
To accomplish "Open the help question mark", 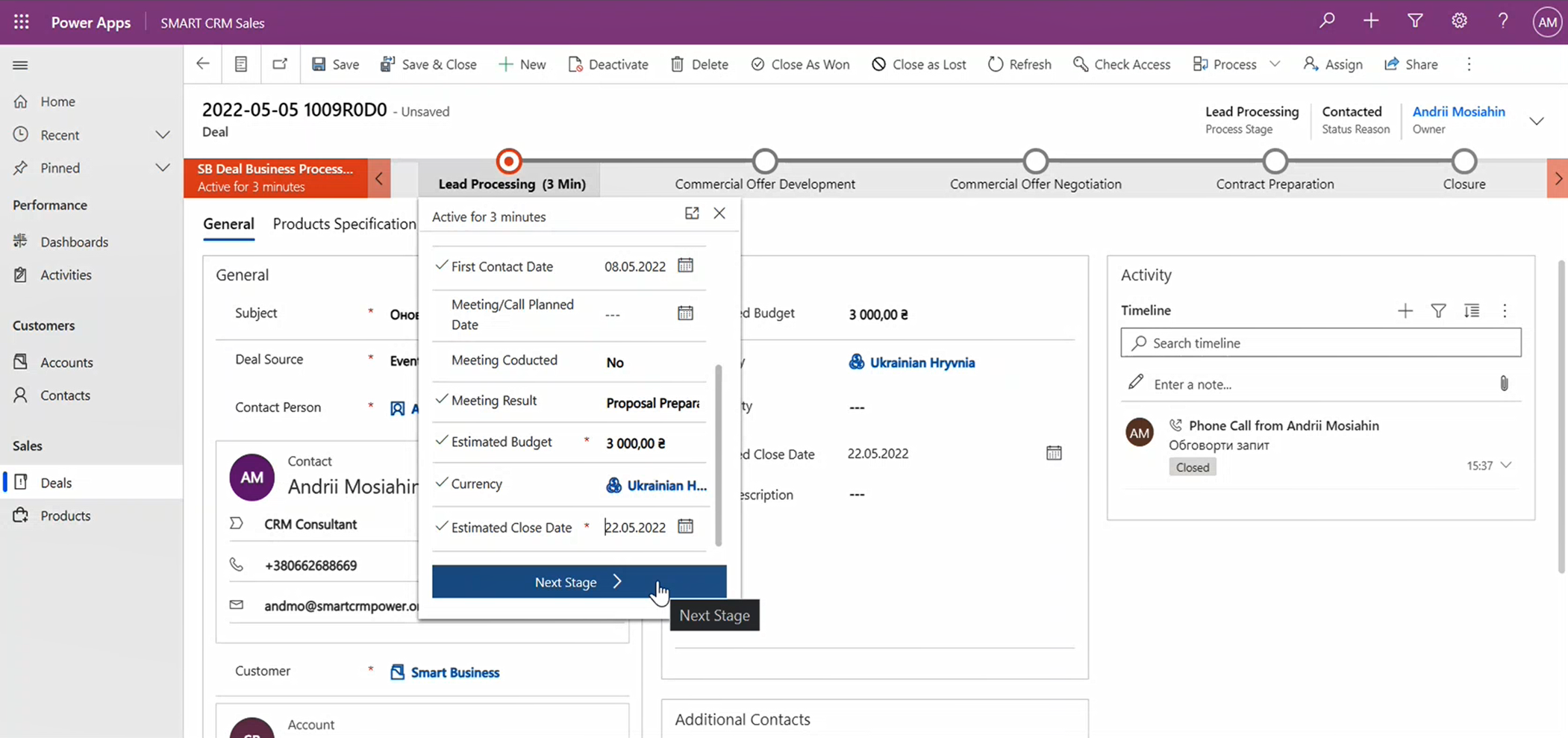I will point(1503,21).
